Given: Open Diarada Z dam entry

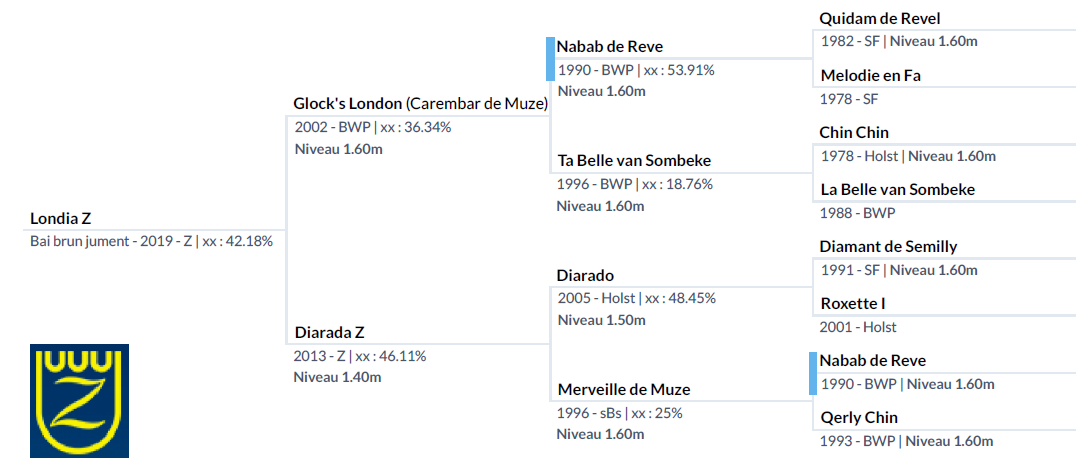Looking at the screenshot, I should [329, 332].
